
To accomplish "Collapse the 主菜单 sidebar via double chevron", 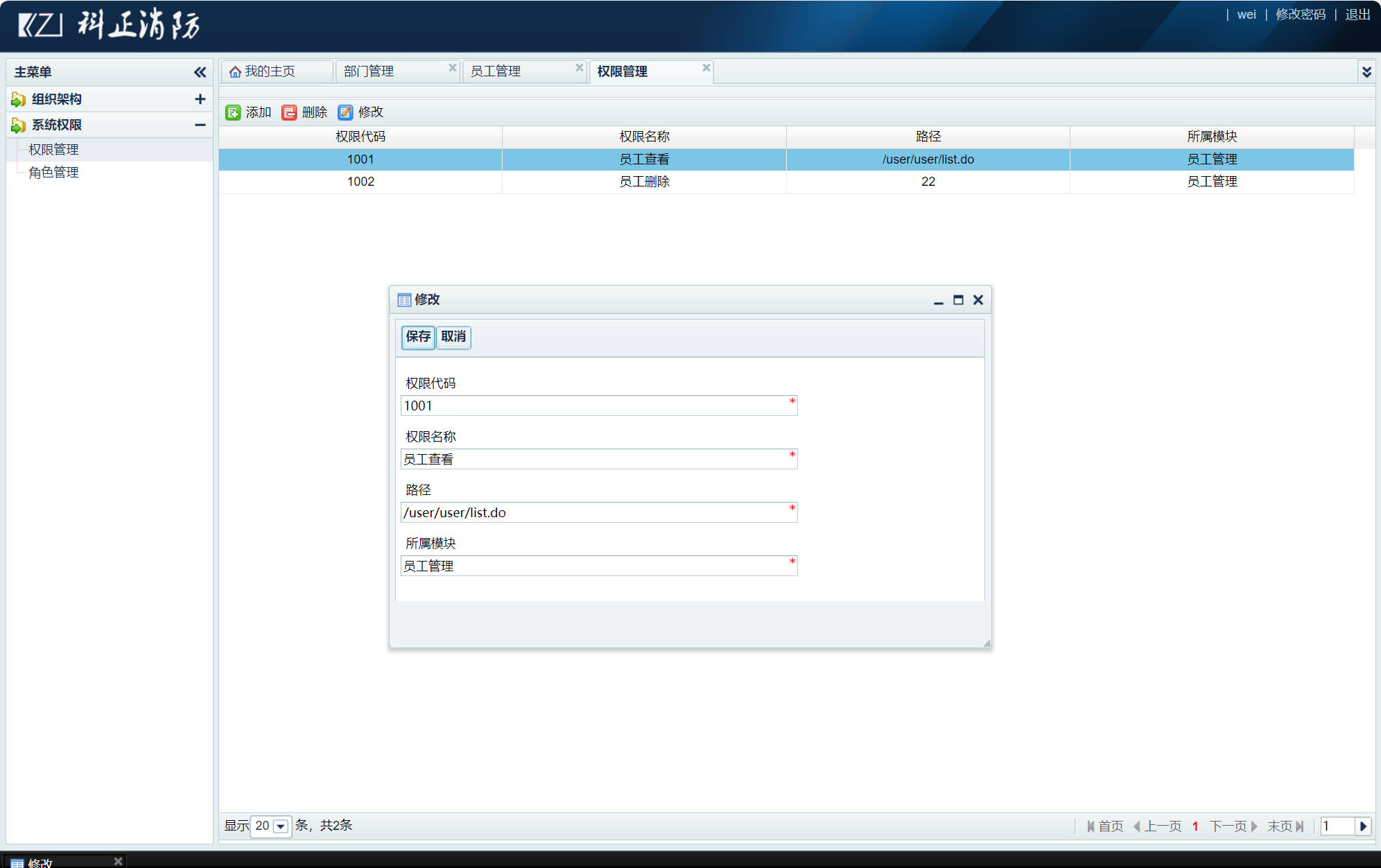I will [x=200, y=71].
